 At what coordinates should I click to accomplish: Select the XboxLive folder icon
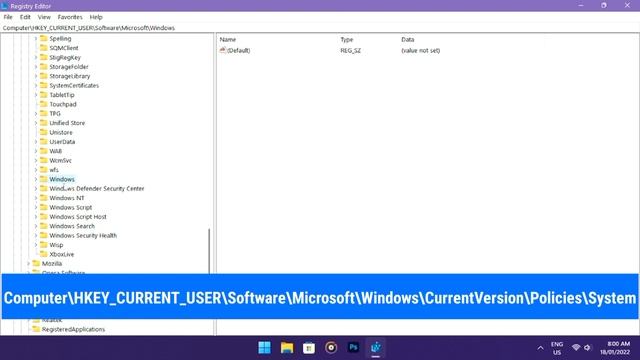pyautogui.click(x=44, y=254)
